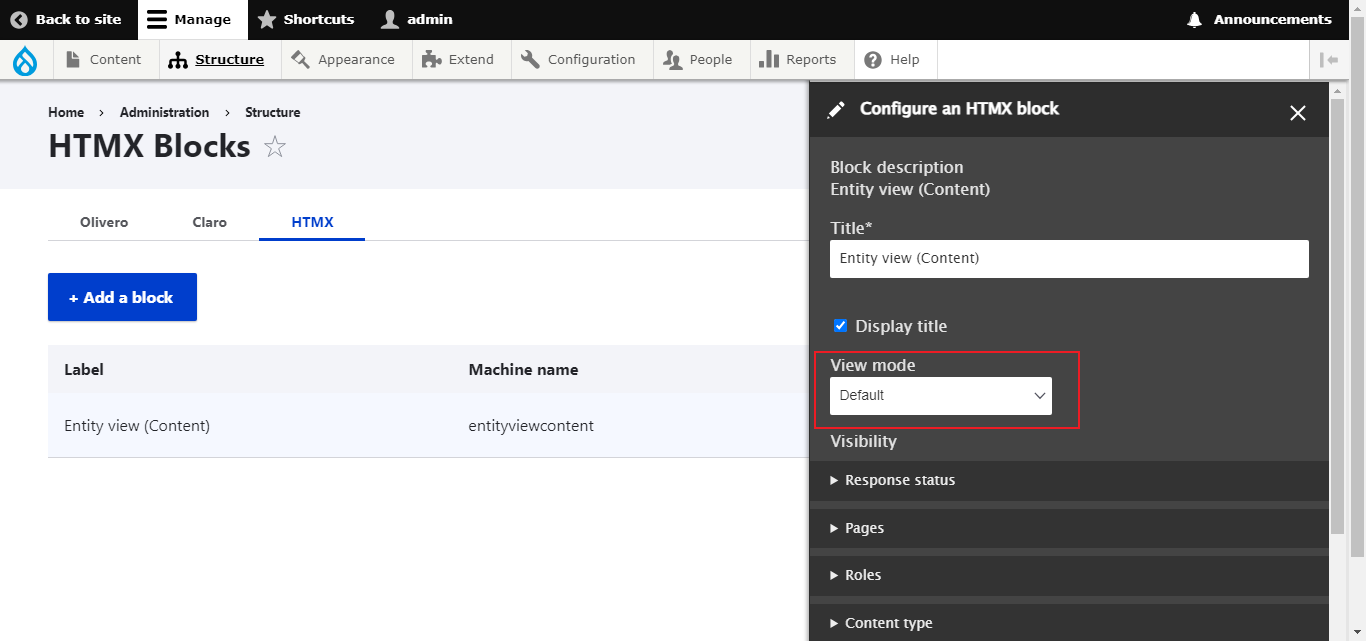The width and height of the screenshot is (1366, 641).
Task: Follow the Structure breadcrumb link
Action: pos(272,112)
